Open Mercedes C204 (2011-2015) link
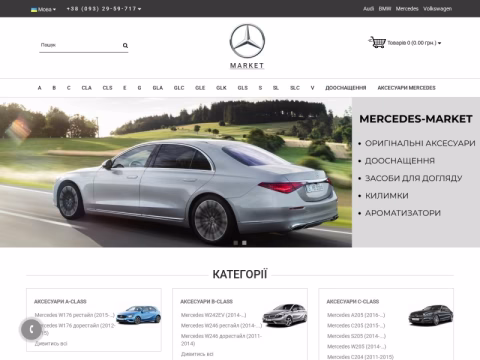The width and height of the screenshot is (480, 360). pyautogui.click(x=360, y=357)
